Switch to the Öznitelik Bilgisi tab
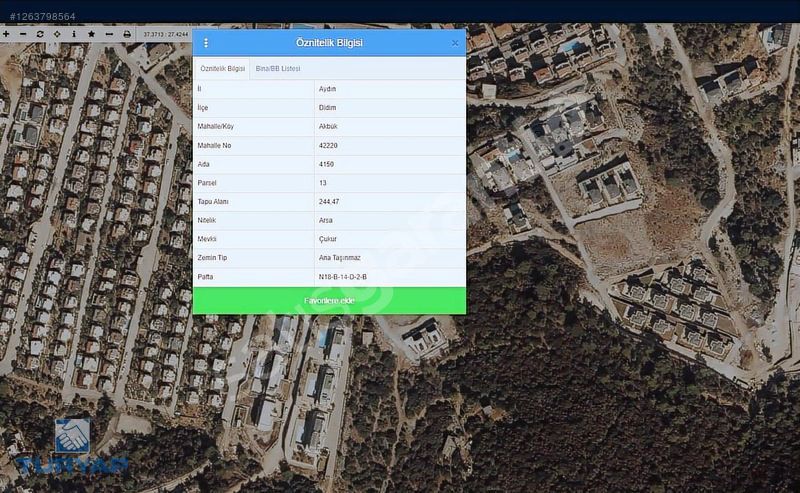The width and height of the screenshot is (800, 493). tap(222, 68)
